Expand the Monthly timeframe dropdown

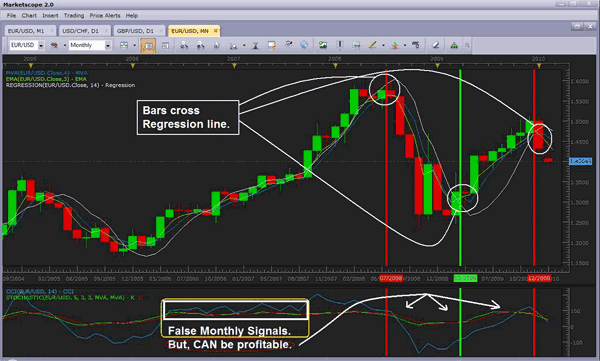[x=108, y=46]
